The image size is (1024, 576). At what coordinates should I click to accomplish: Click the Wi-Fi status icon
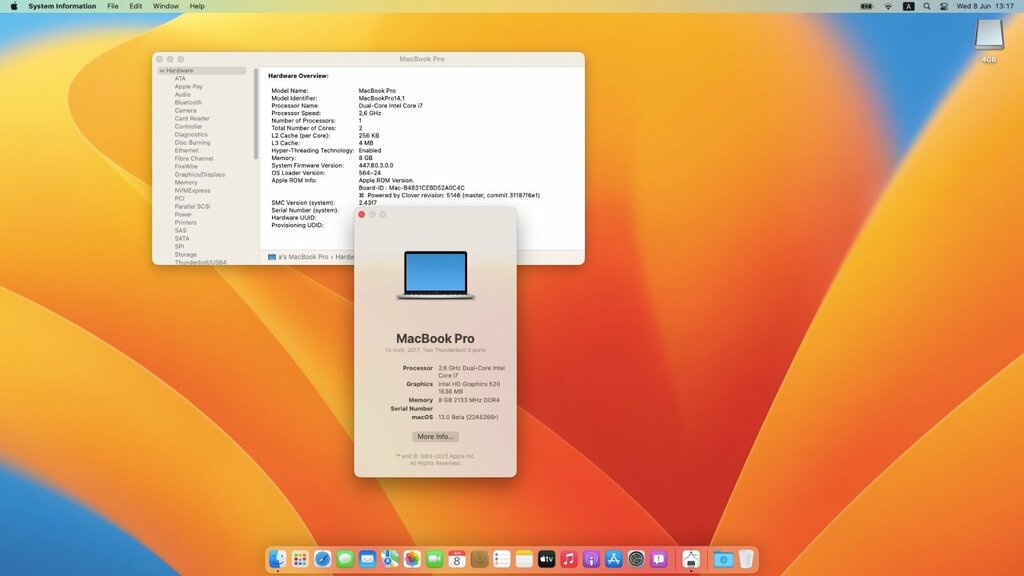[x=888, y=6]
